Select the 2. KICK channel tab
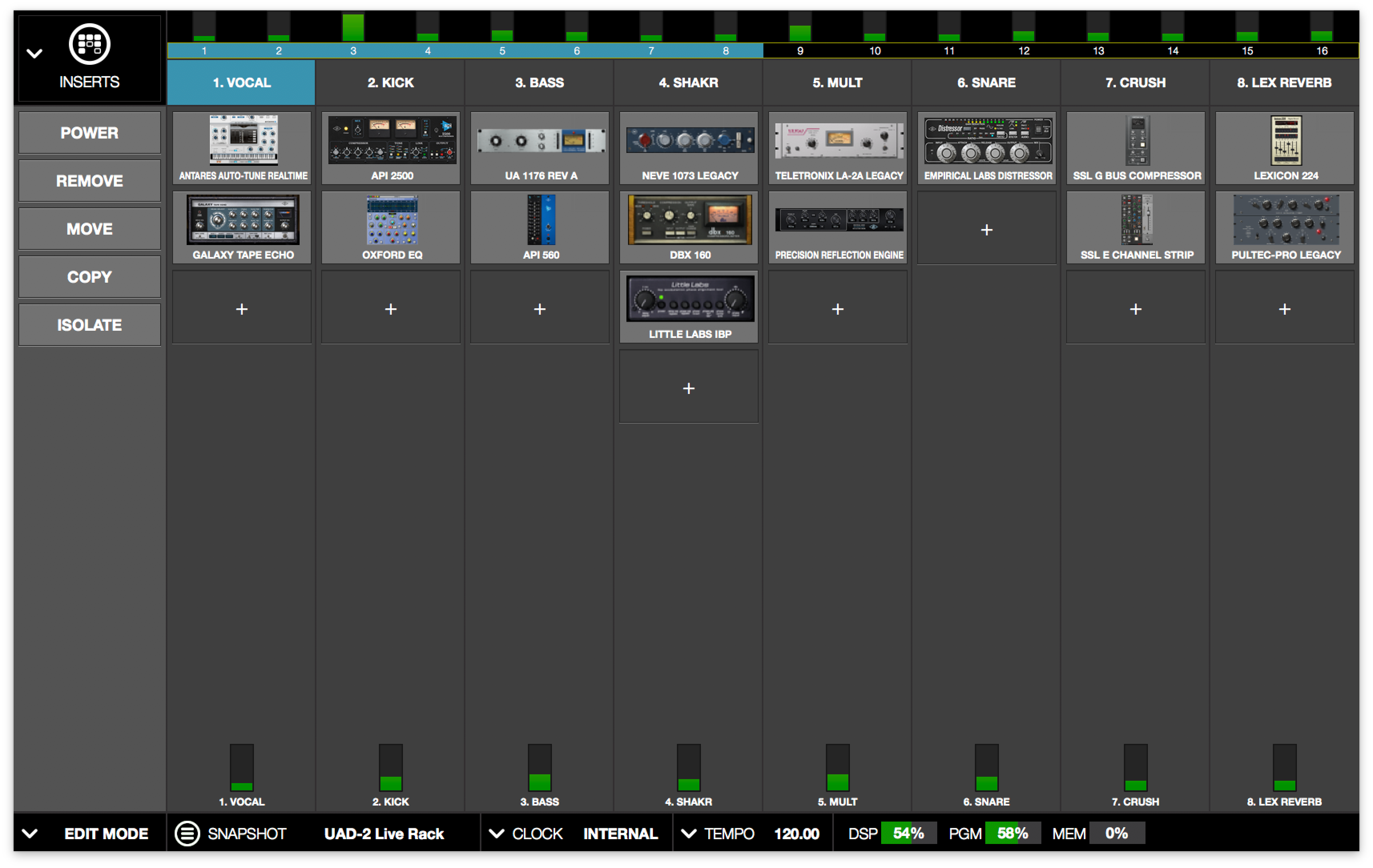Screen dimensions: 1373x868 pos(391,82)
